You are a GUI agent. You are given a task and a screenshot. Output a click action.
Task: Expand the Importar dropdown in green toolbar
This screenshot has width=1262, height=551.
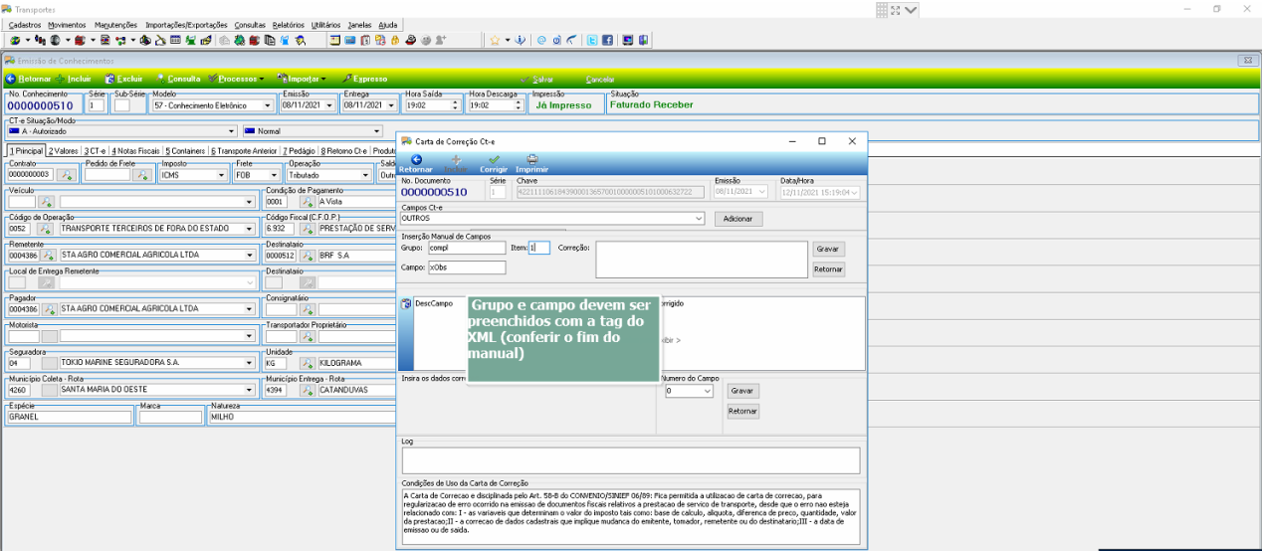point(322,79)
